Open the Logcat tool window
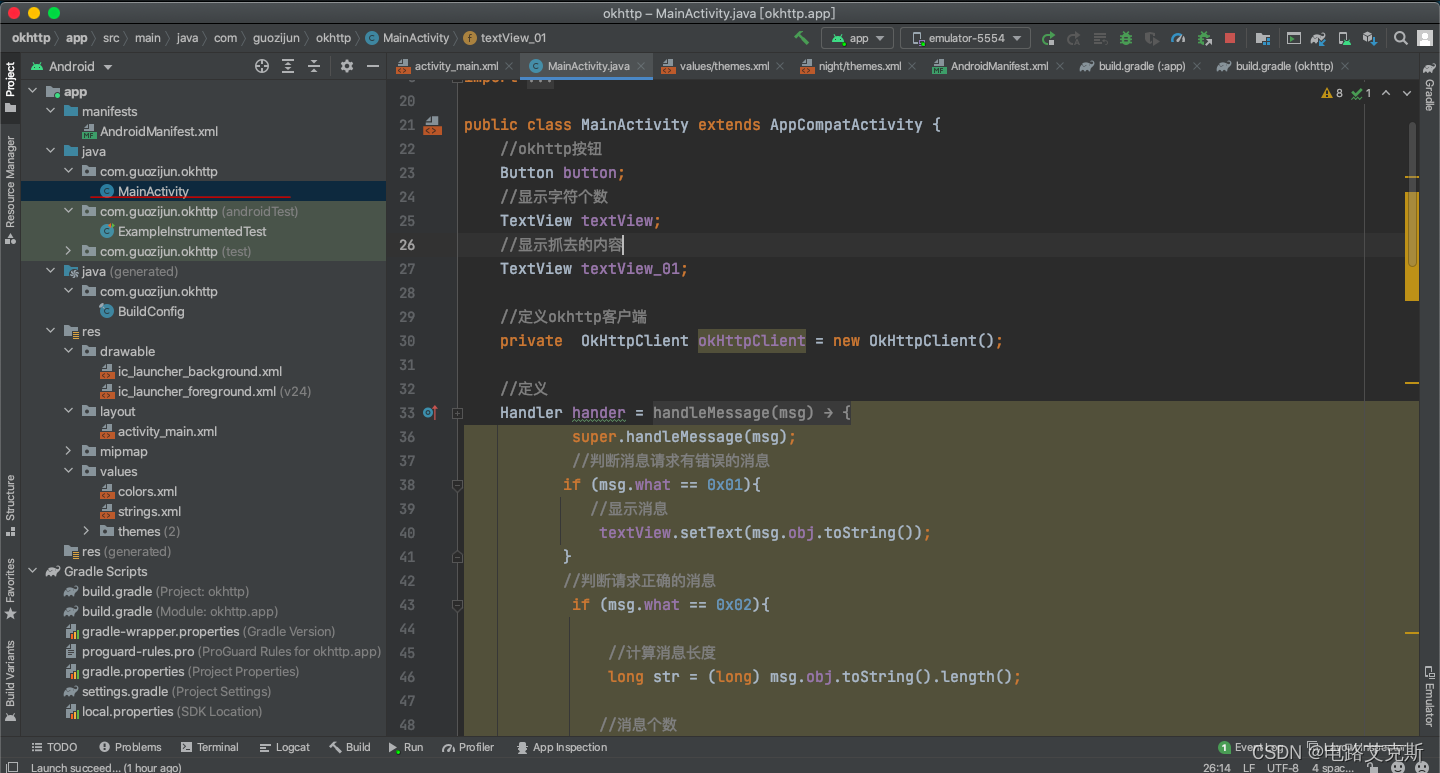 tap(285, 747)
